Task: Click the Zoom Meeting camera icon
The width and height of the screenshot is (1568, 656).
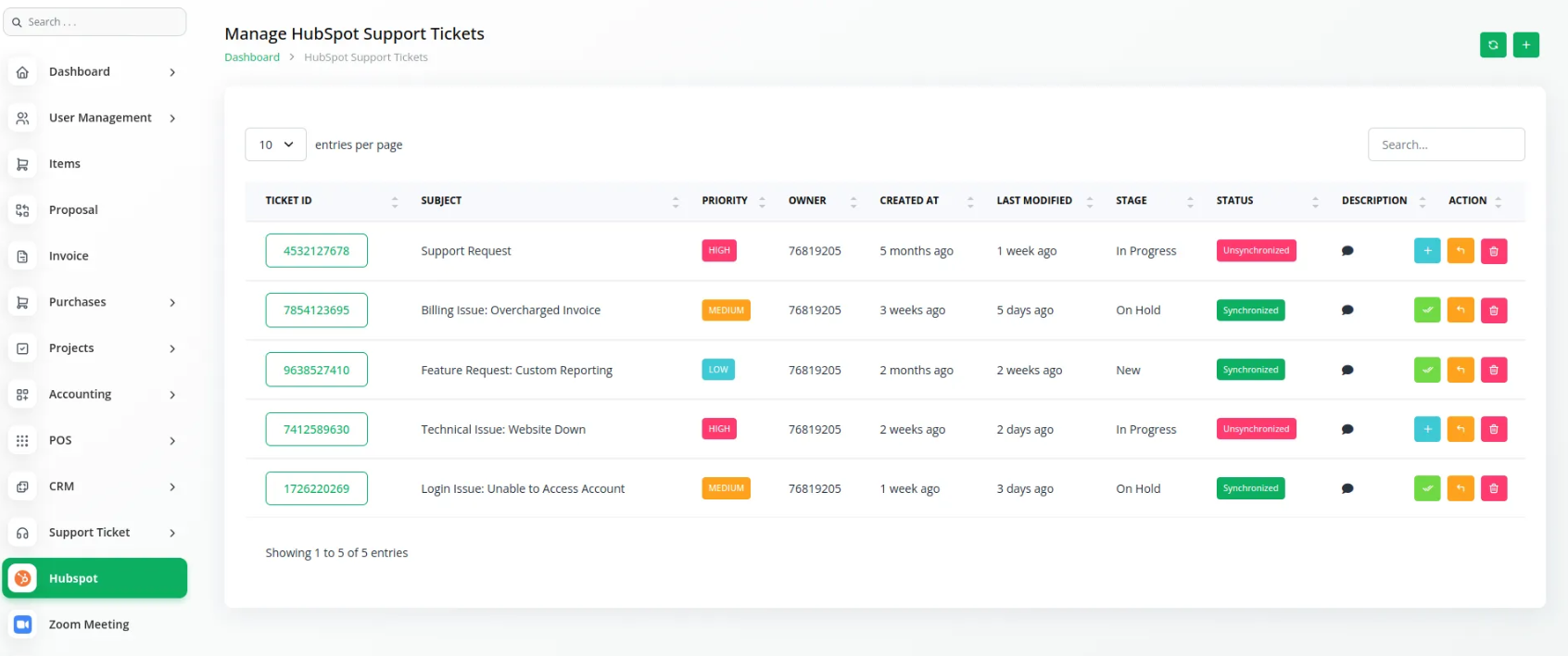Action: pyautogui.click(x=22, y=624)
